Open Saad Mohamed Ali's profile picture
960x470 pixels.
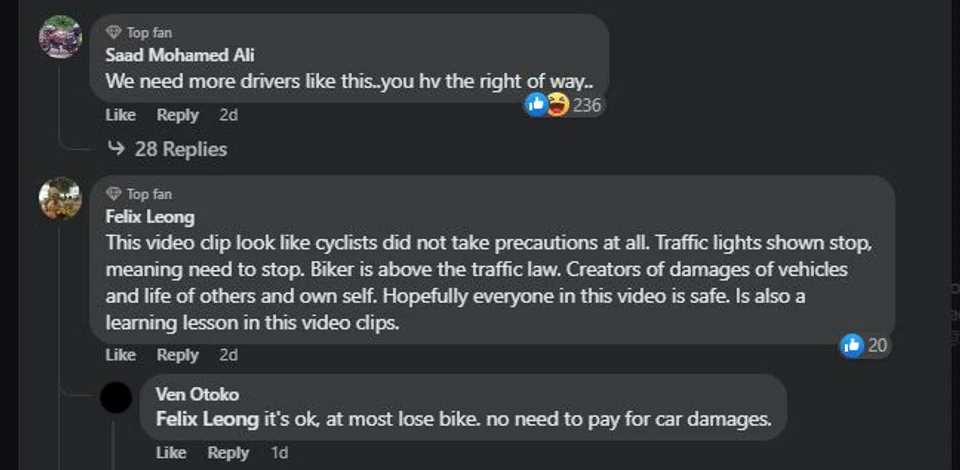tap(60, 37)
